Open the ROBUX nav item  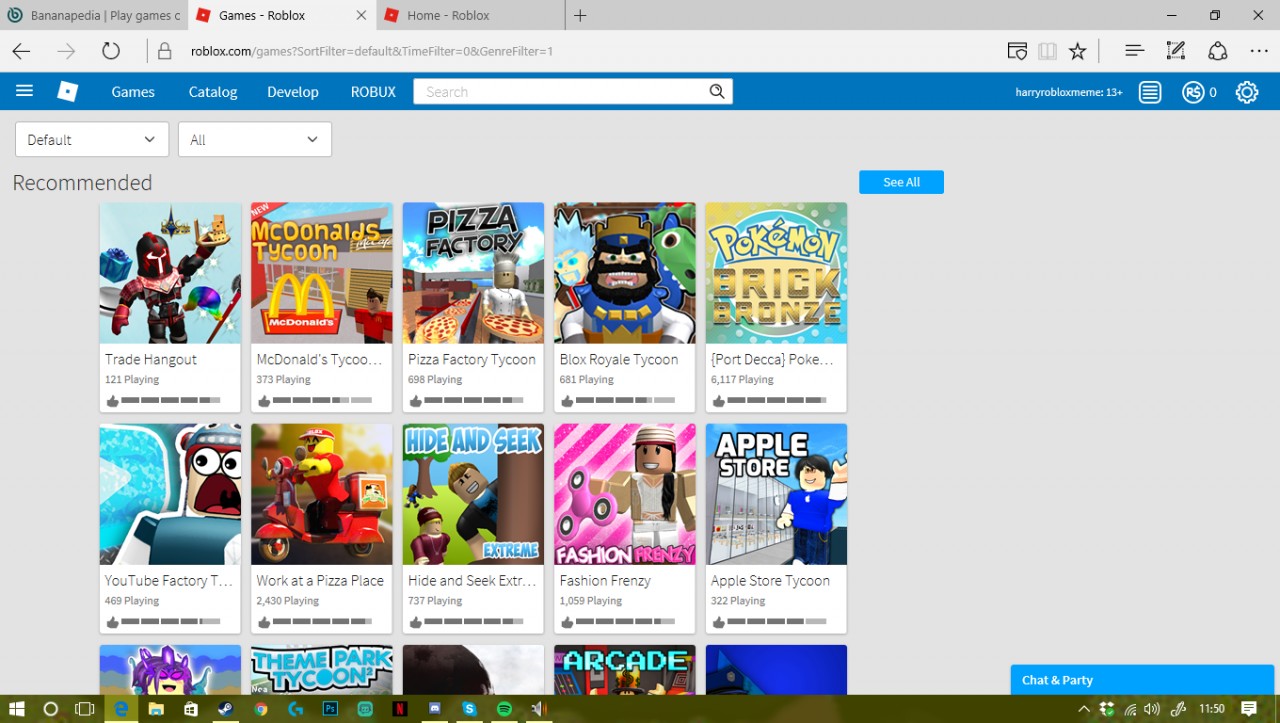click(x=373, y=92)
